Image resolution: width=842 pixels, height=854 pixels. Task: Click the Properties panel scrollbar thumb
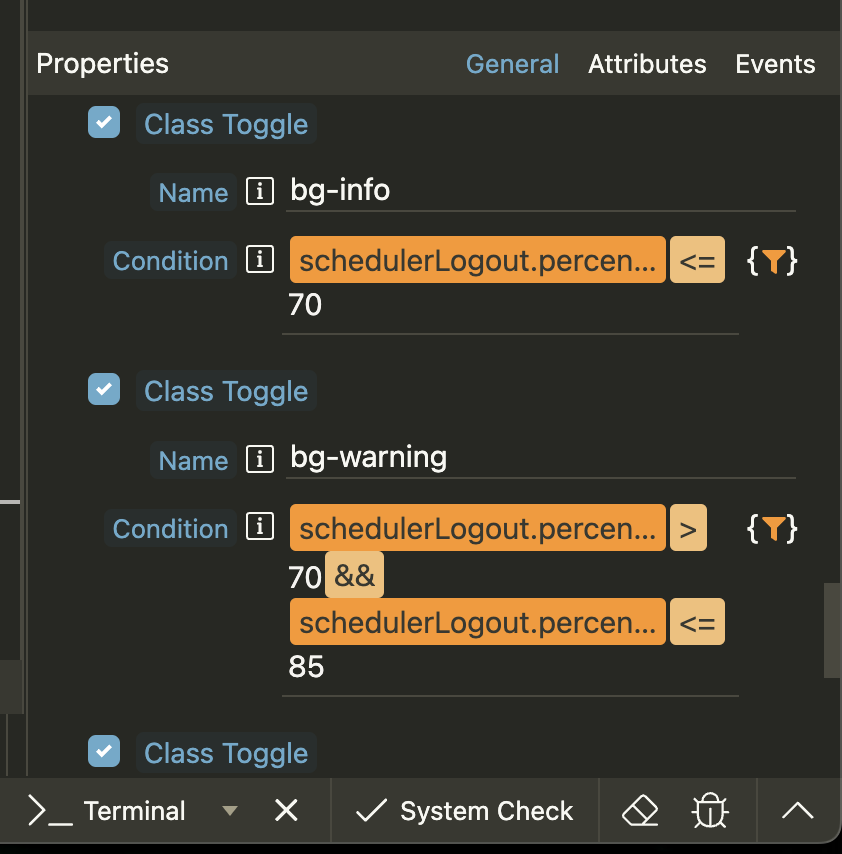point(832,630)
